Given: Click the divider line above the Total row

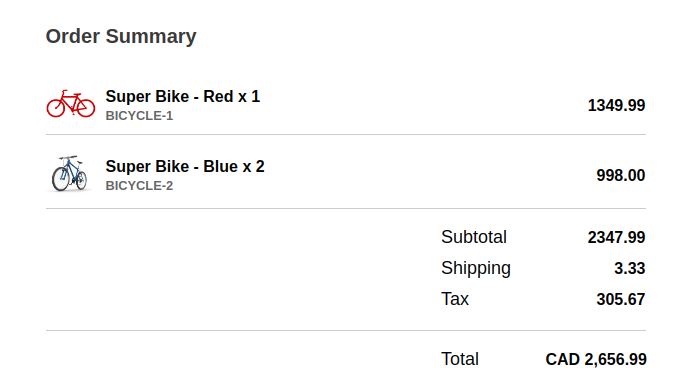Looking at the screenshot, I should [x=346, y=330].
